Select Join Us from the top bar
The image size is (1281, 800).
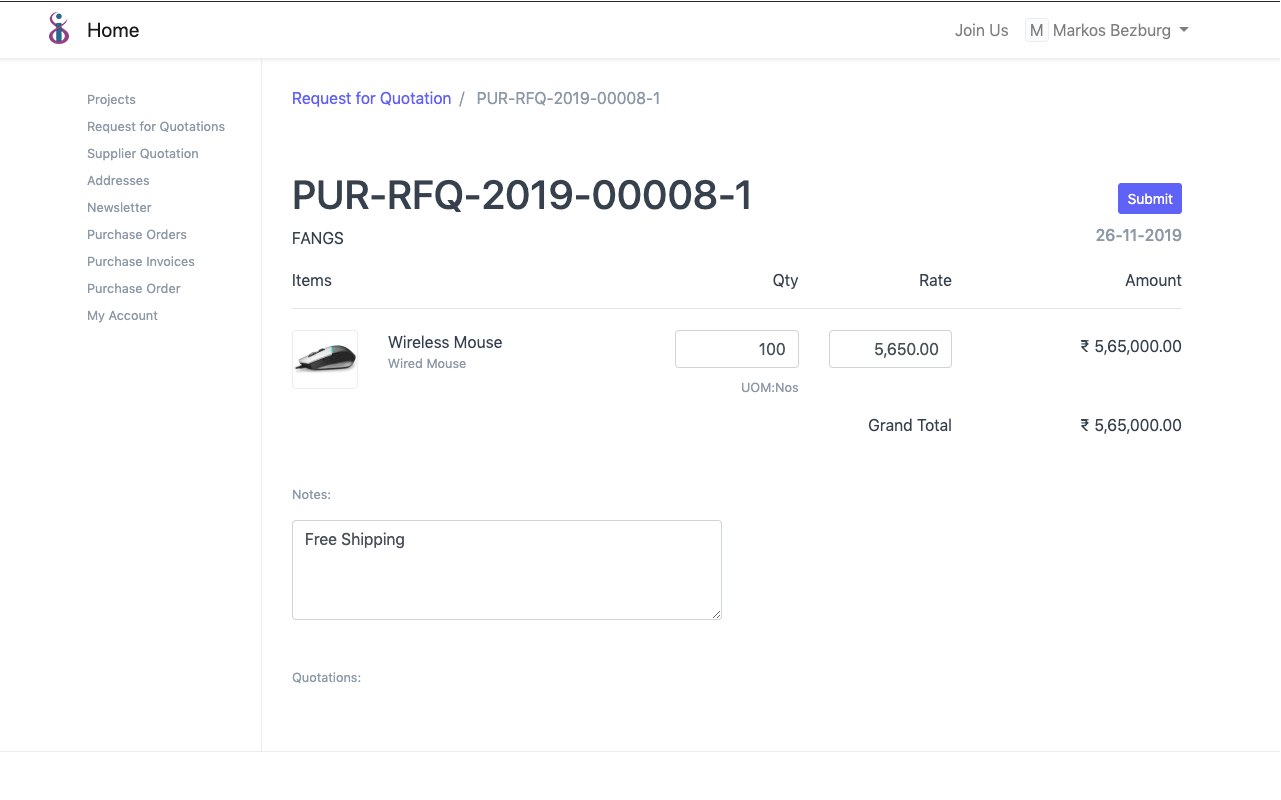(980, 30)
